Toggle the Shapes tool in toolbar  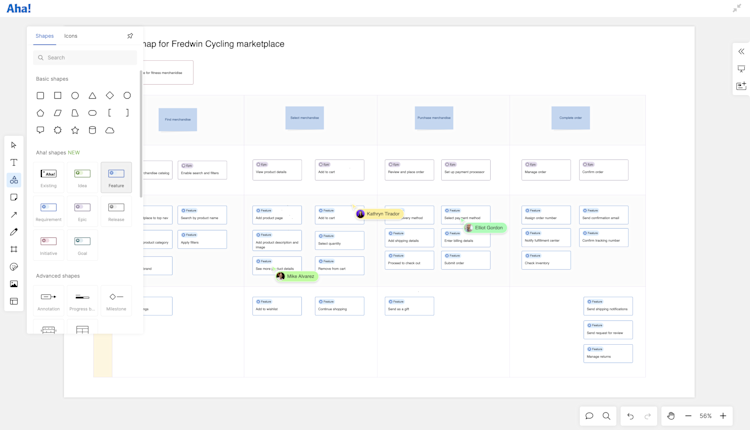pyautogui.click(x=14, y=180)
